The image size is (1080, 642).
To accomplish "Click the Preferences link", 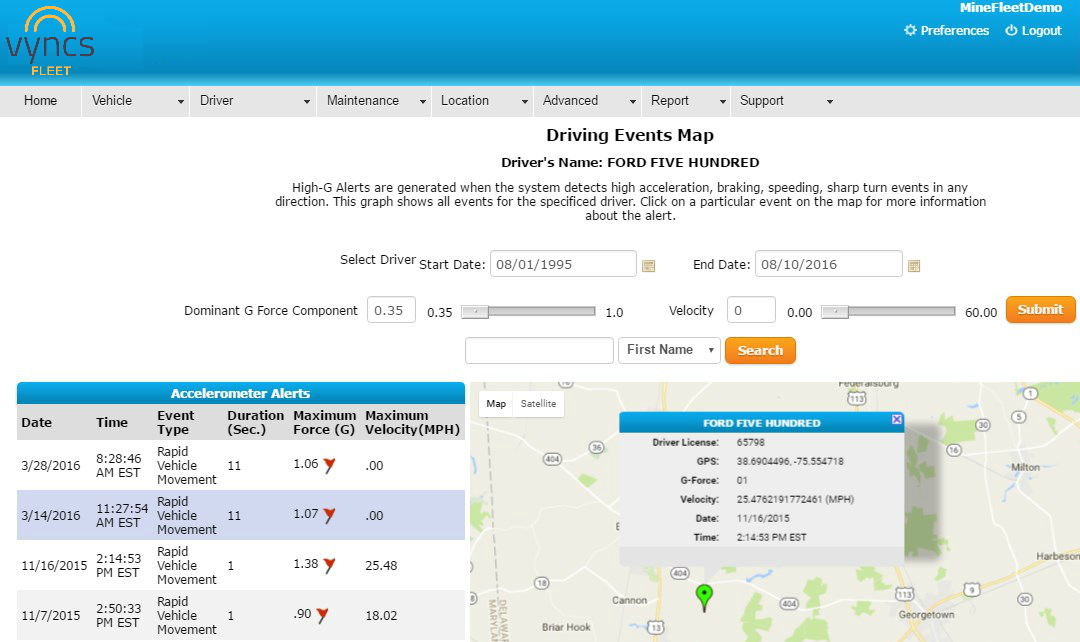I will pyautogui.click(x=954, y=30).
